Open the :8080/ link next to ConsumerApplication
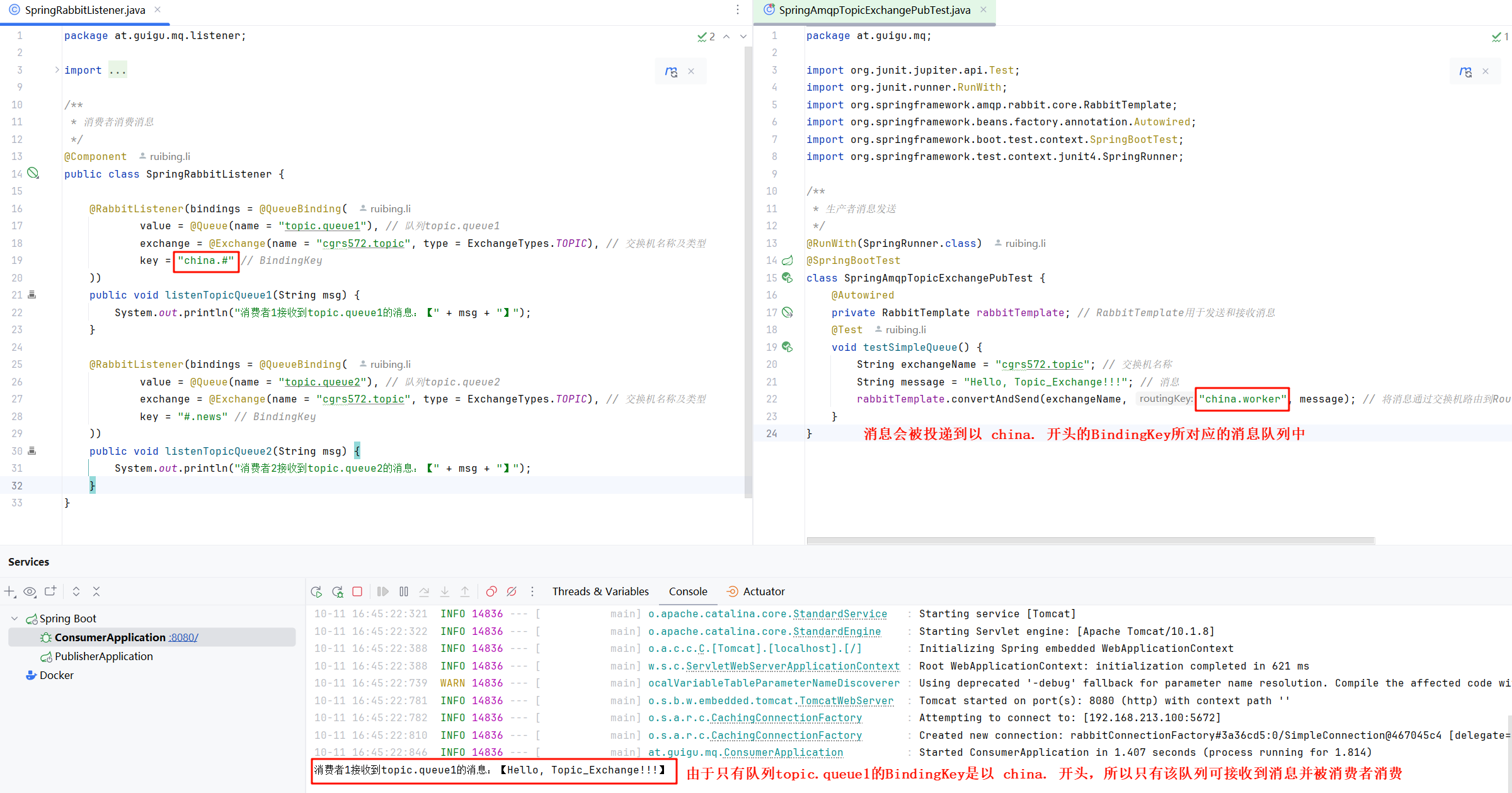Image resolution: width=1512 pixels, height=793 pixels. coord(183,637)
